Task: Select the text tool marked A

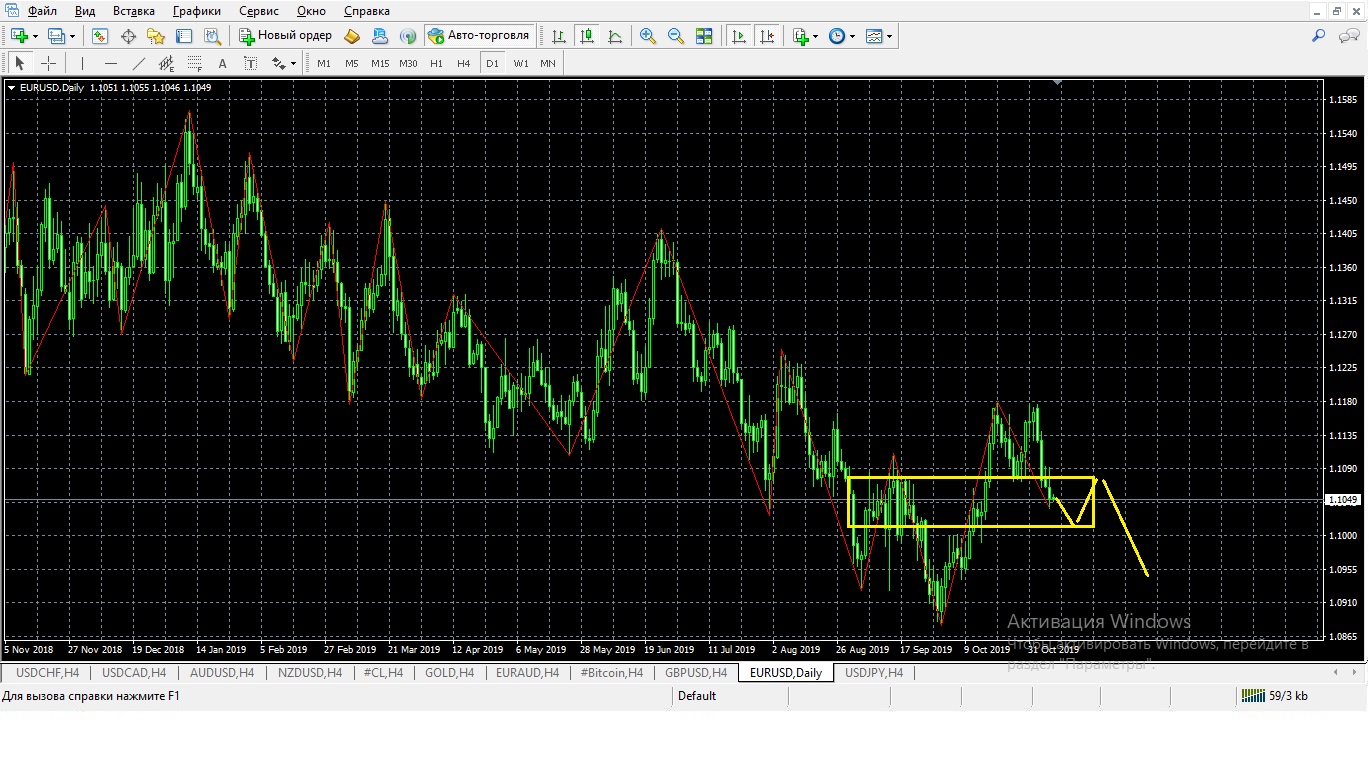Action: pyautogui.click(x=223, y=63)
